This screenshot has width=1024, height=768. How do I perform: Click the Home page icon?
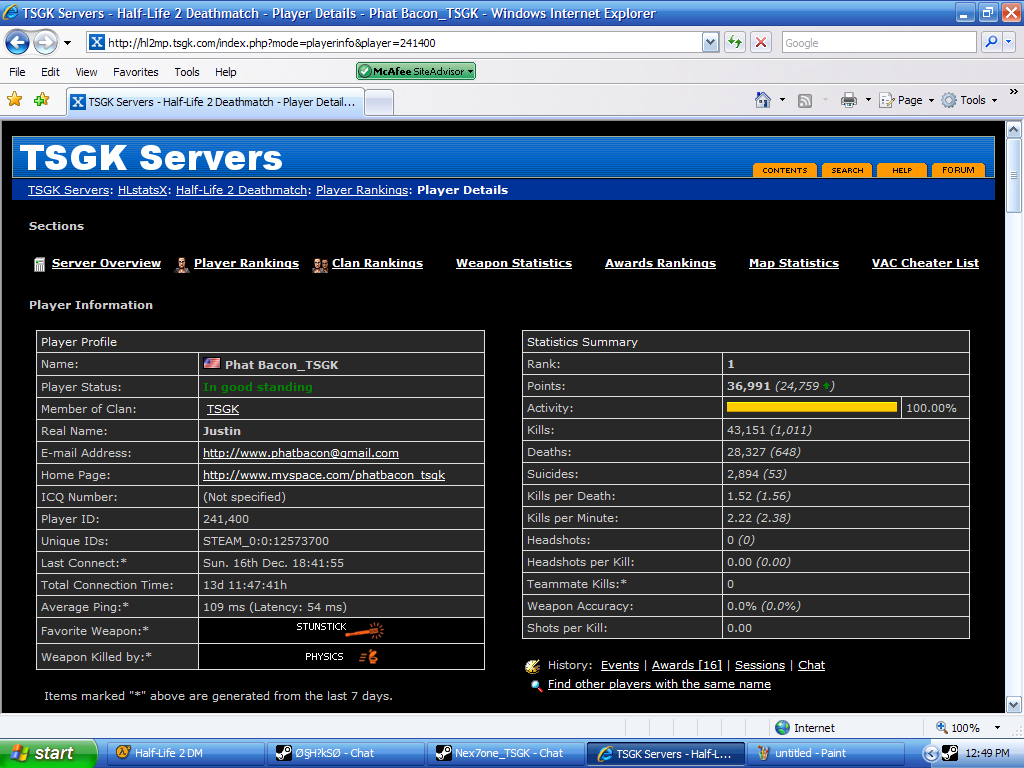pyautogui.click(x=763, y=100)
